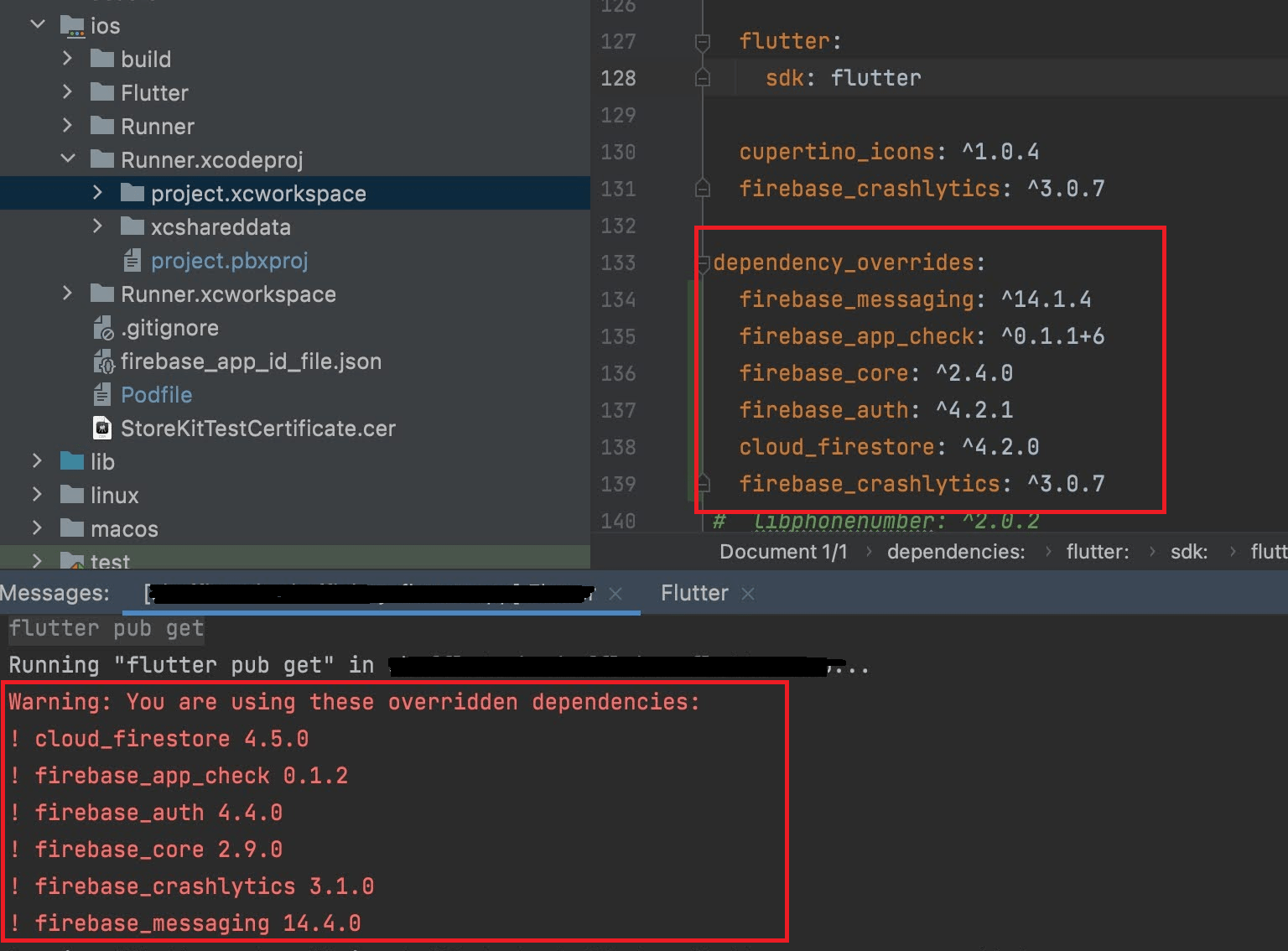Click the Runner.xcworkspace folder icon
The width and height of the screenshot is (1288, 951).
click(x=102, y=293)
